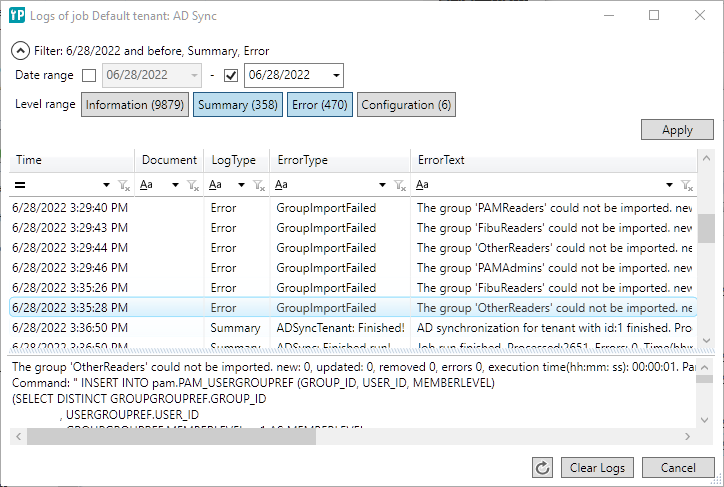The image size is (724, 487).
Task: Toggle the Summary (358) level filter
Action: point(237,105)
